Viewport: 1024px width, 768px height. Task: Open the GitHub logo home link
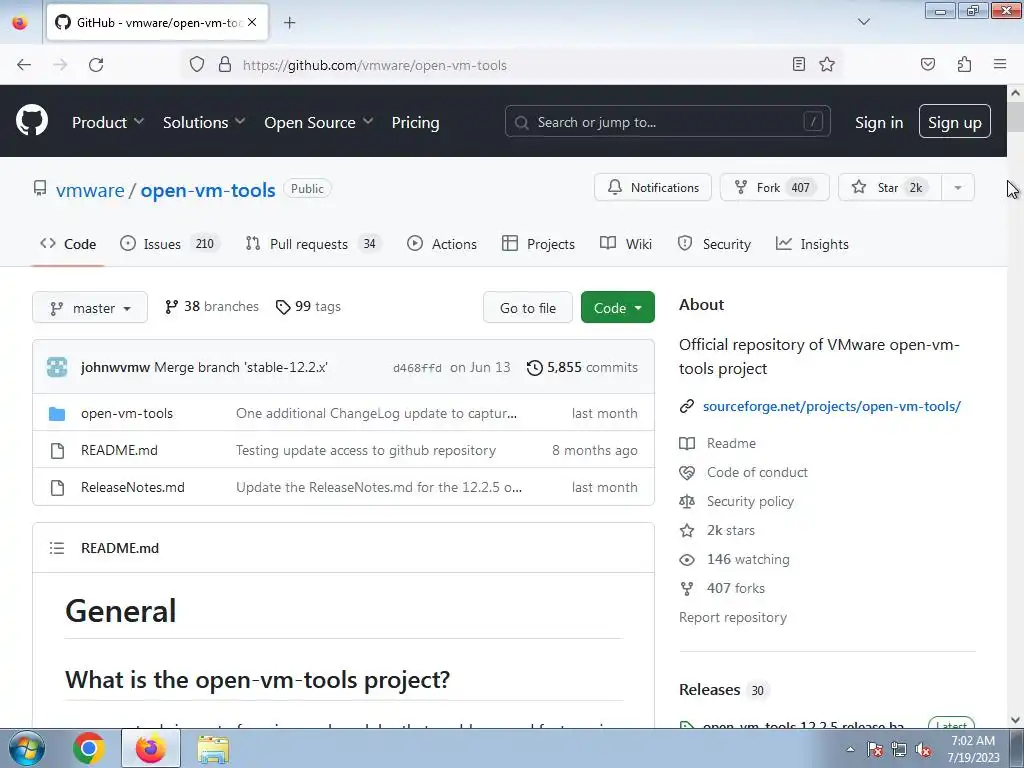point(32,121)
